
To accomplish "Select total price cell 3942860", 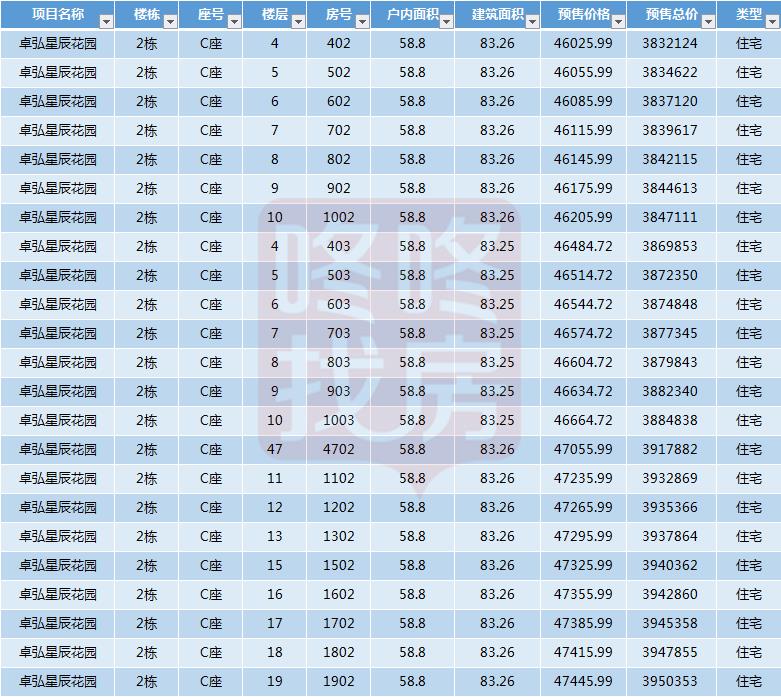I will 670,594.
